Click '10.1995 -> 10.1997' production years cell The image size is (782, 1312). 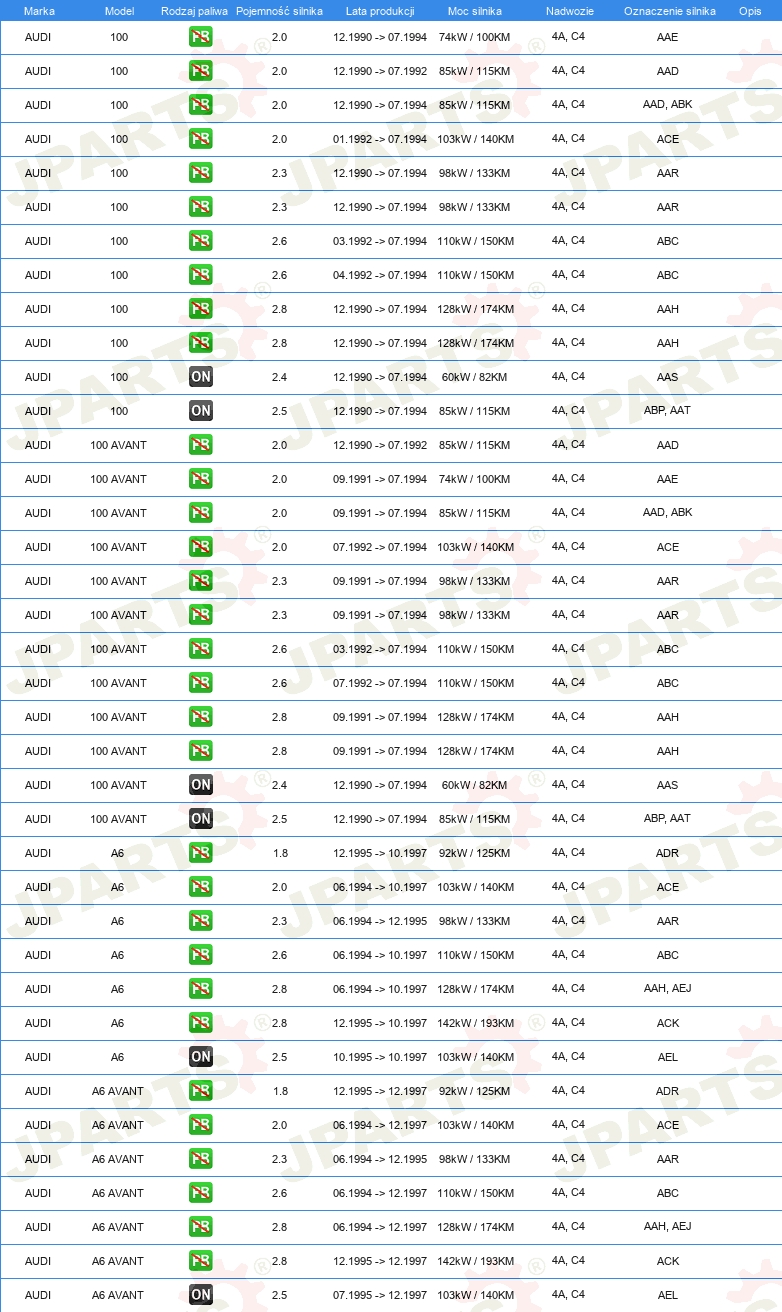point(380,1057)
